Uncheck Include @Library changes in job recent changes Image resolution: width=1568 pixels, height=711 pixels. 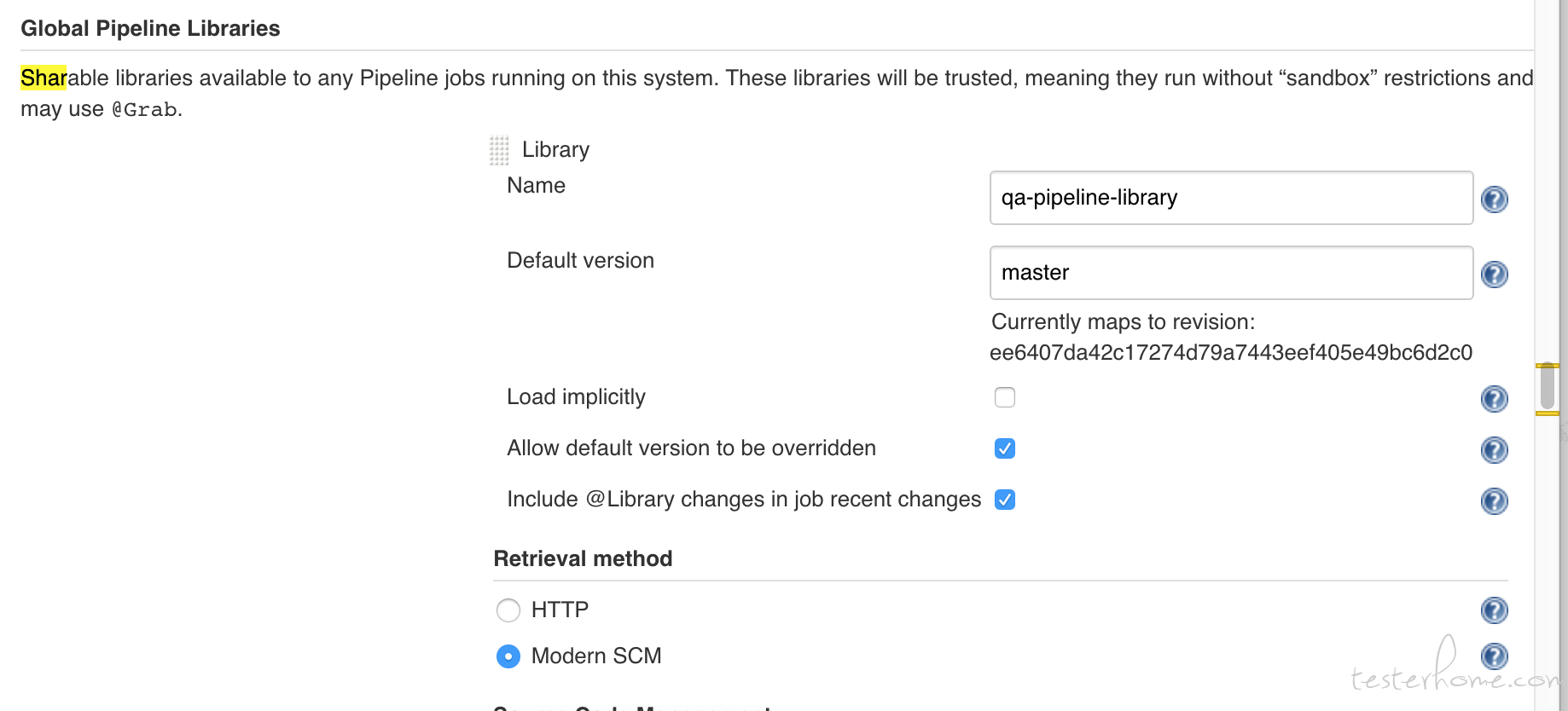1005,500
